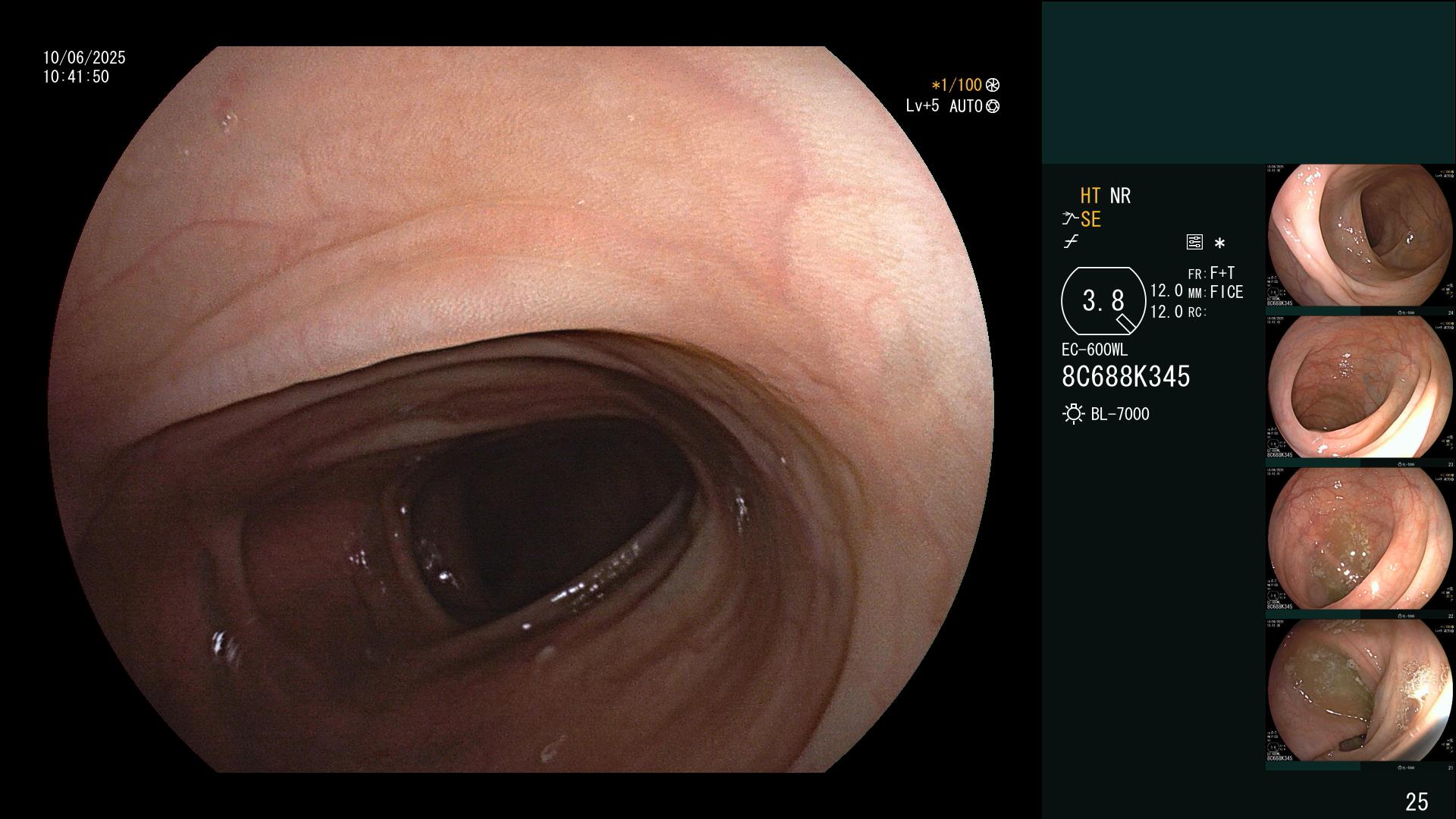The image size is (1456, 819).
Task: Click the scope diameter 3.8 diagram
Action: coord(1103,301)
